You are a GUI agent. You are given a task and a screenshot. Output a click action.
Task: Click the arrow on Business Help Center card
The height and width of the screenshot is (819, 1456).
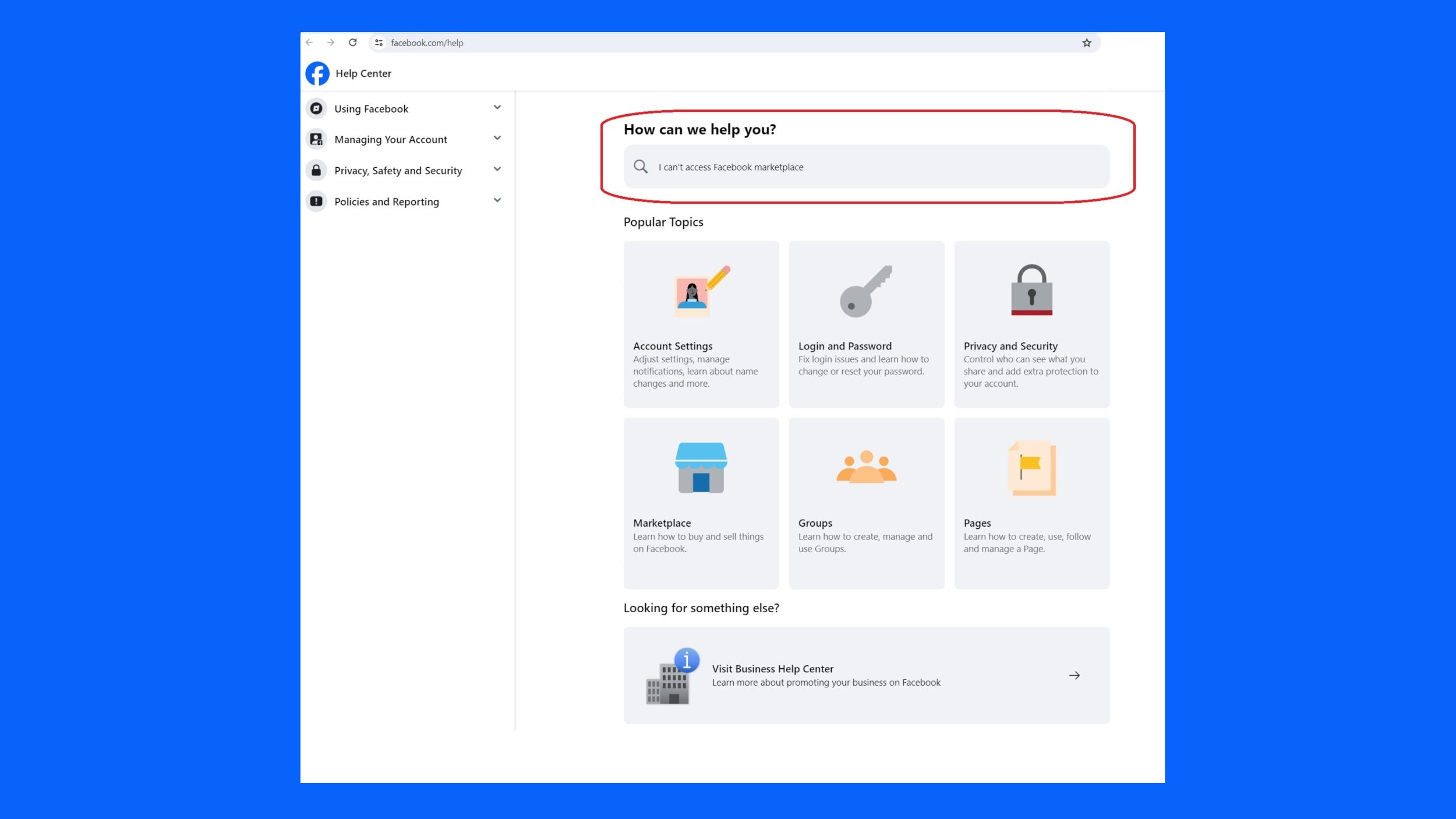(x=1075, y=676)
